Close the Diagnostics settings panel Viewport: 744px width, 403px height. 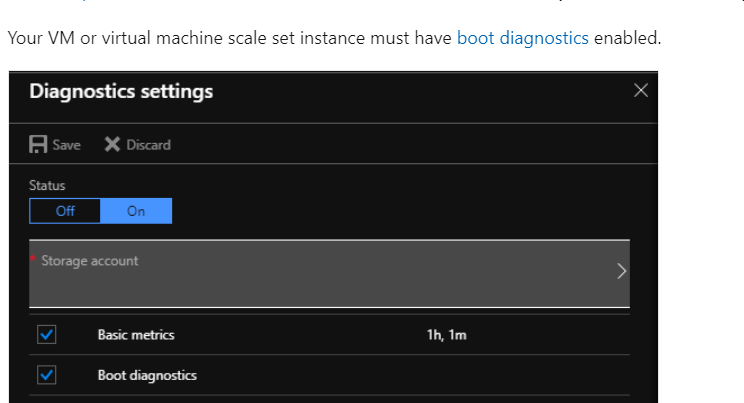point(641,90)
